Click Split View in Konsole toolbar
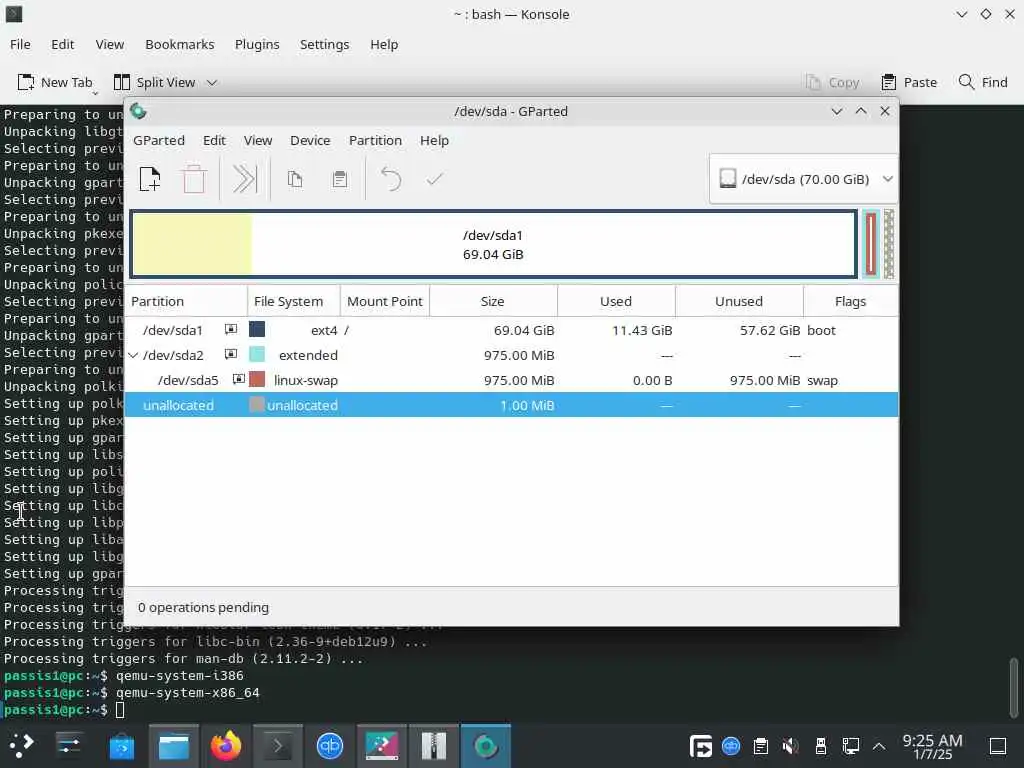Image resolution: width=1024 pixels, height=768 pixels. click(155, 82)
